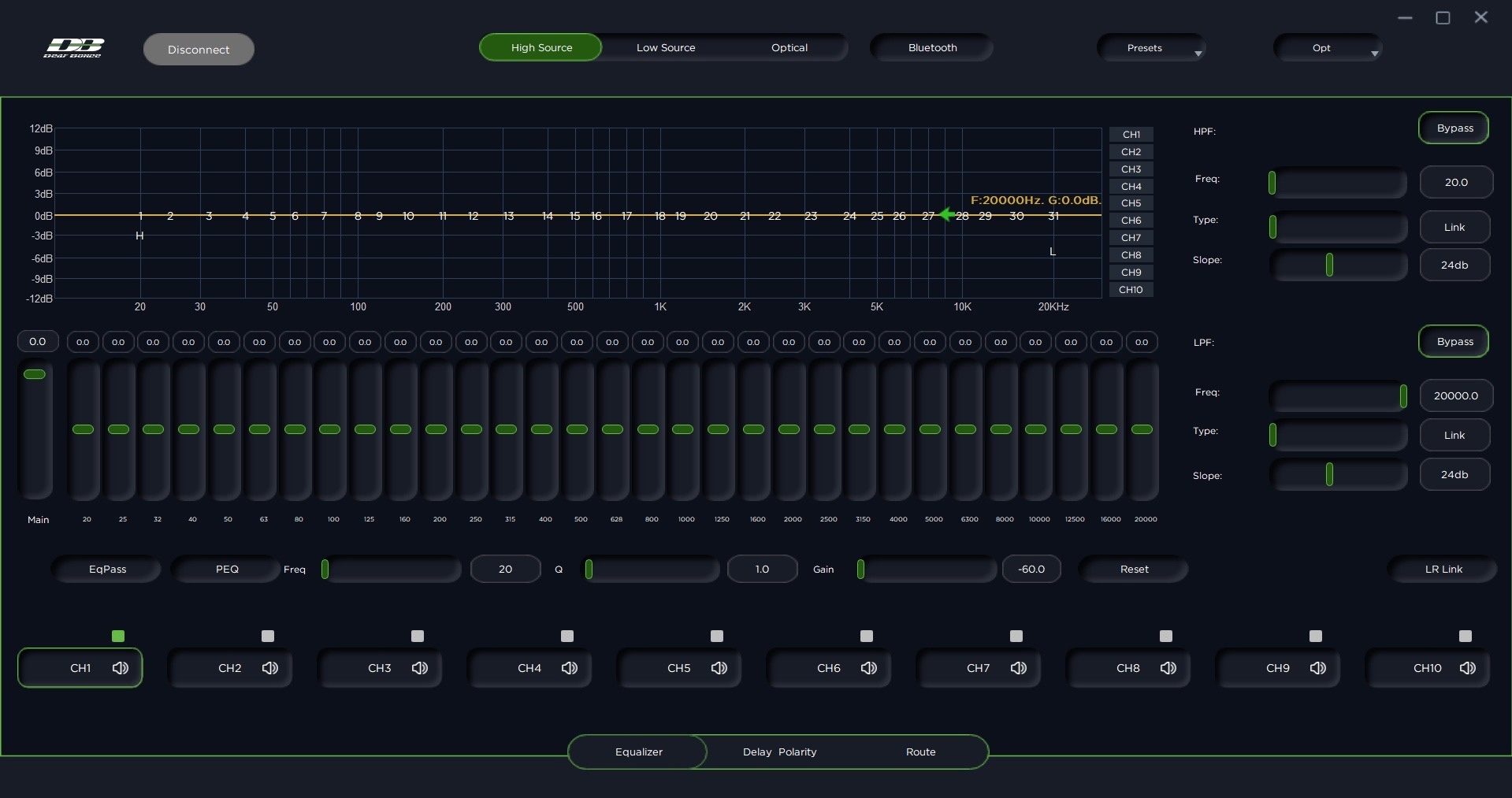Toggle HPF Bypass
The height and width of the screenshot is (798, 1512).
[1454, 128]
